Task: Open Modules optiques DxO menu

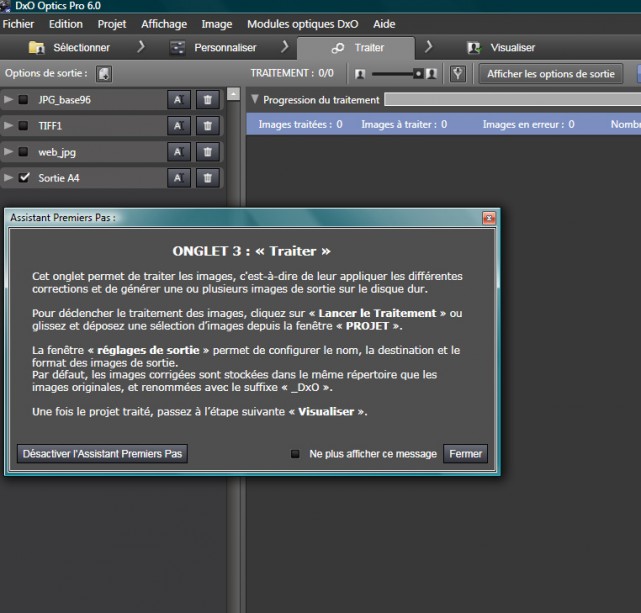Action: click(303, 24)
